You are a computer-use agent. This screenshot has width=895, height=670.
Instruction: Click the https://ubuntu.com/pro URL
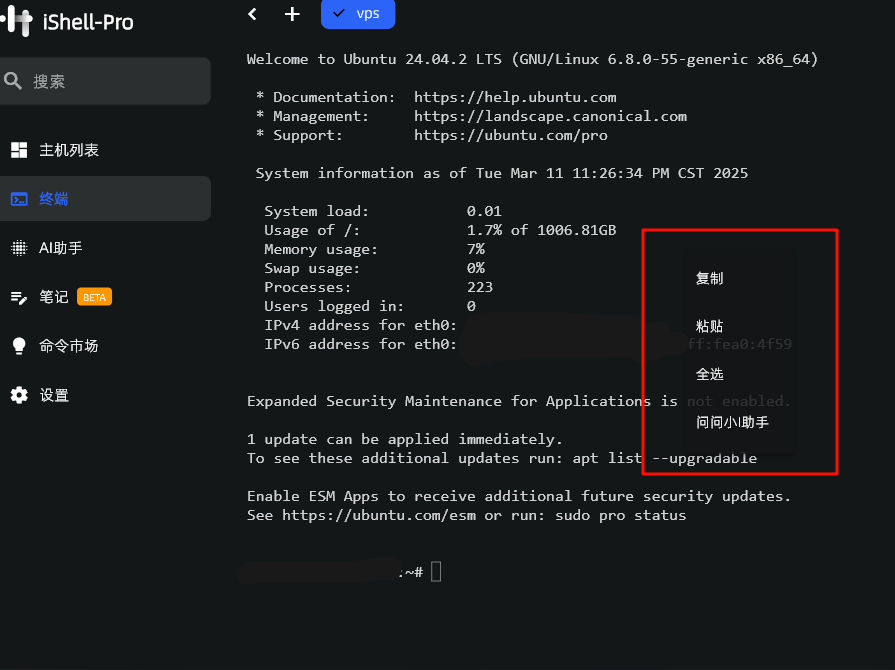[510, 135]
